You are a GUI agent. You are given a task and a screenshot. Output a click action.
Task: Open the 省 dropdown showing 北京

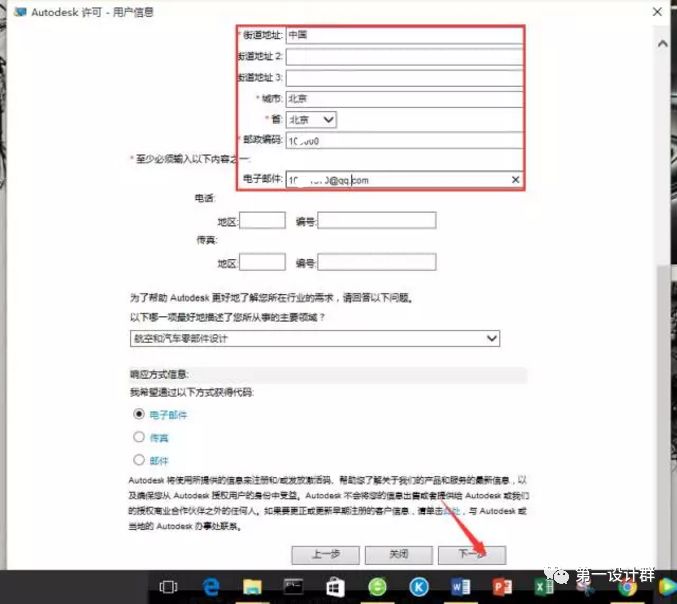tap(311, 120)
